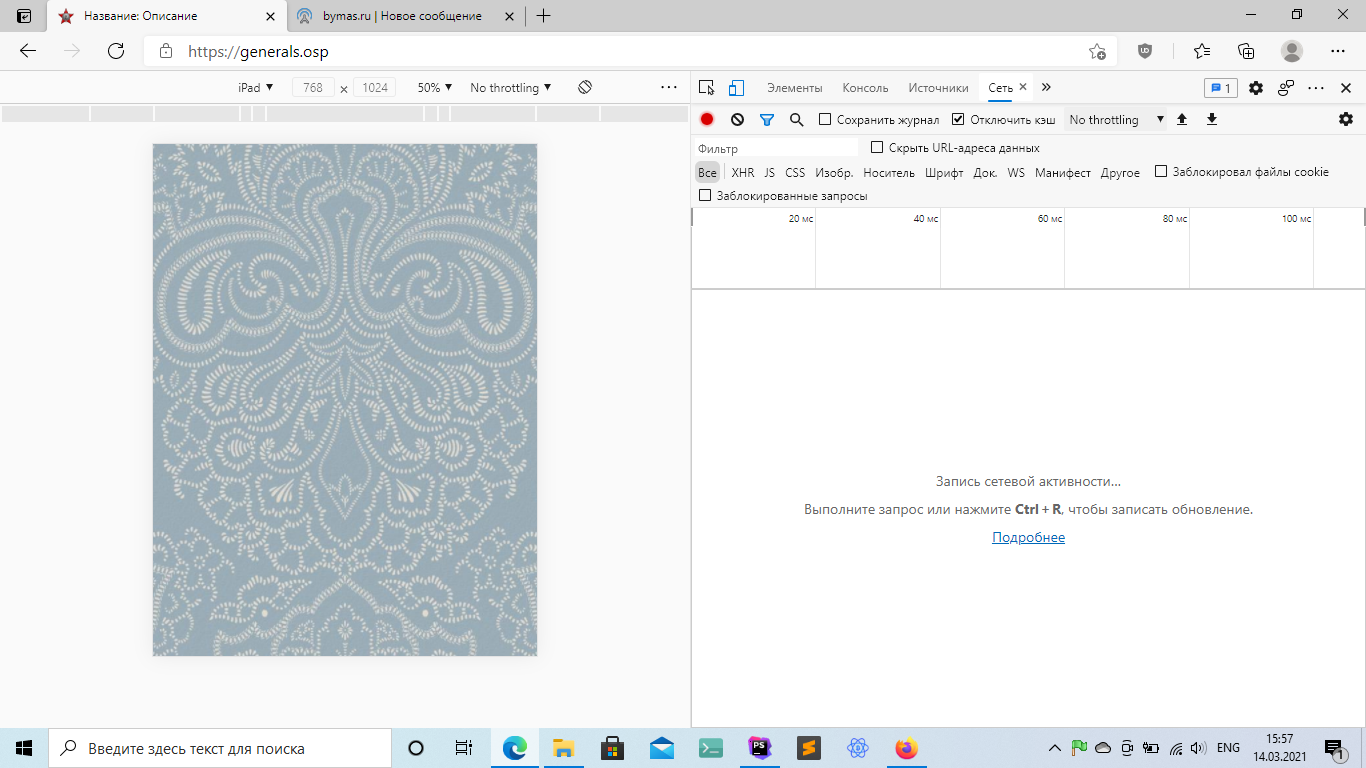Open the network settings gear icon
The image size is (1366, 768).
(1346, 119)
